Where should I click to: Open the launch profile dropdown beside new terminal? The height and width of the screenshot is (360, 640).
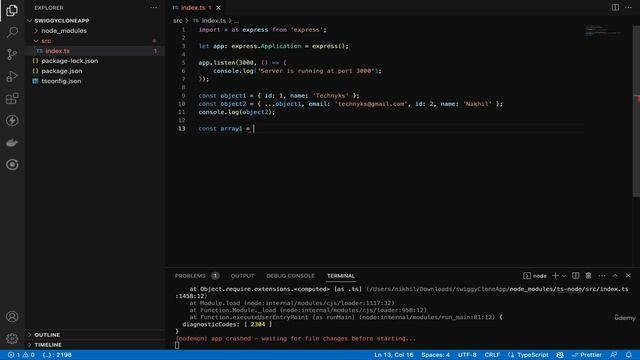[564, 276]
